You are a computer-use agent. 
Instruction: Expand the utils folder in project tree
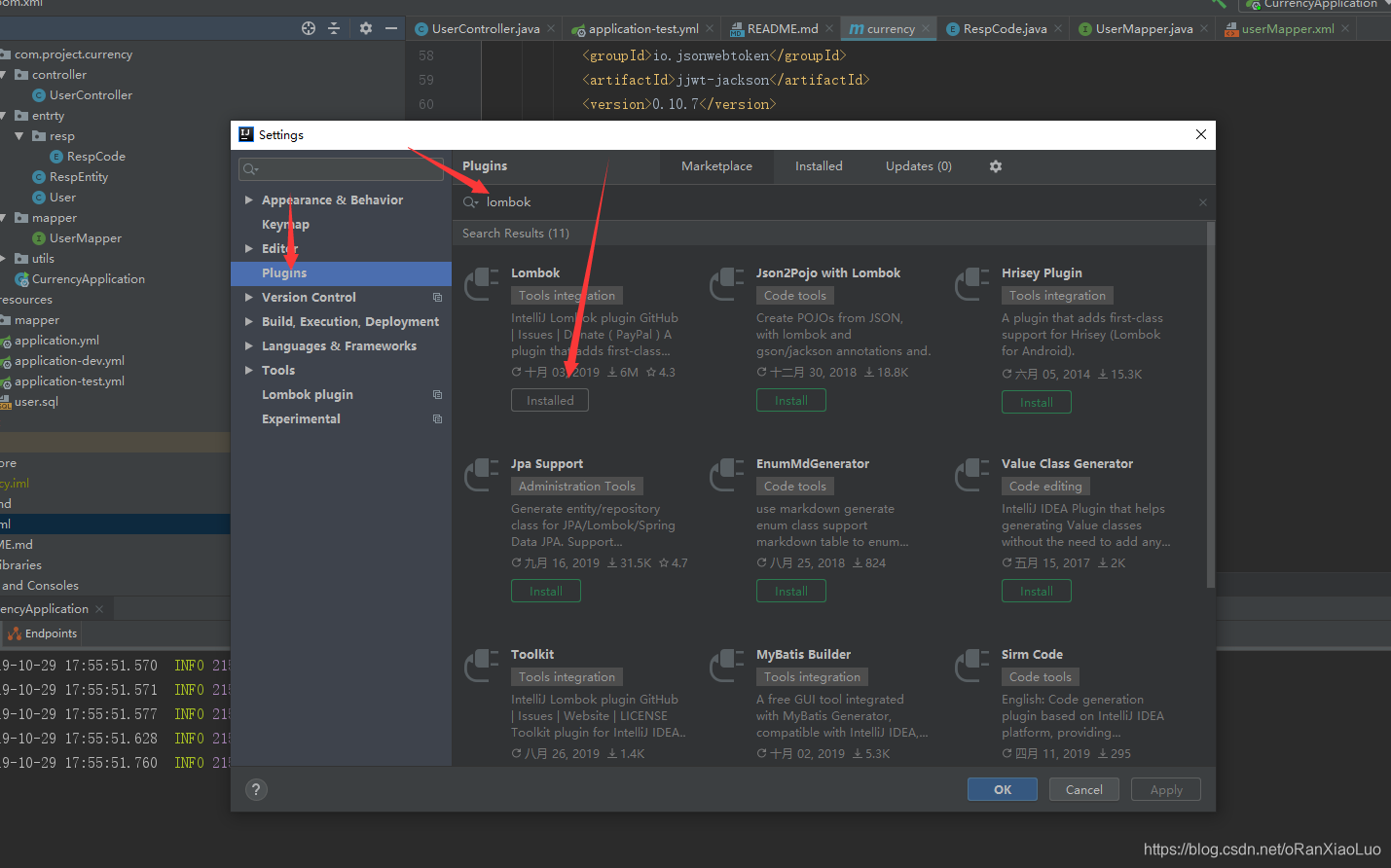point(3,259)
